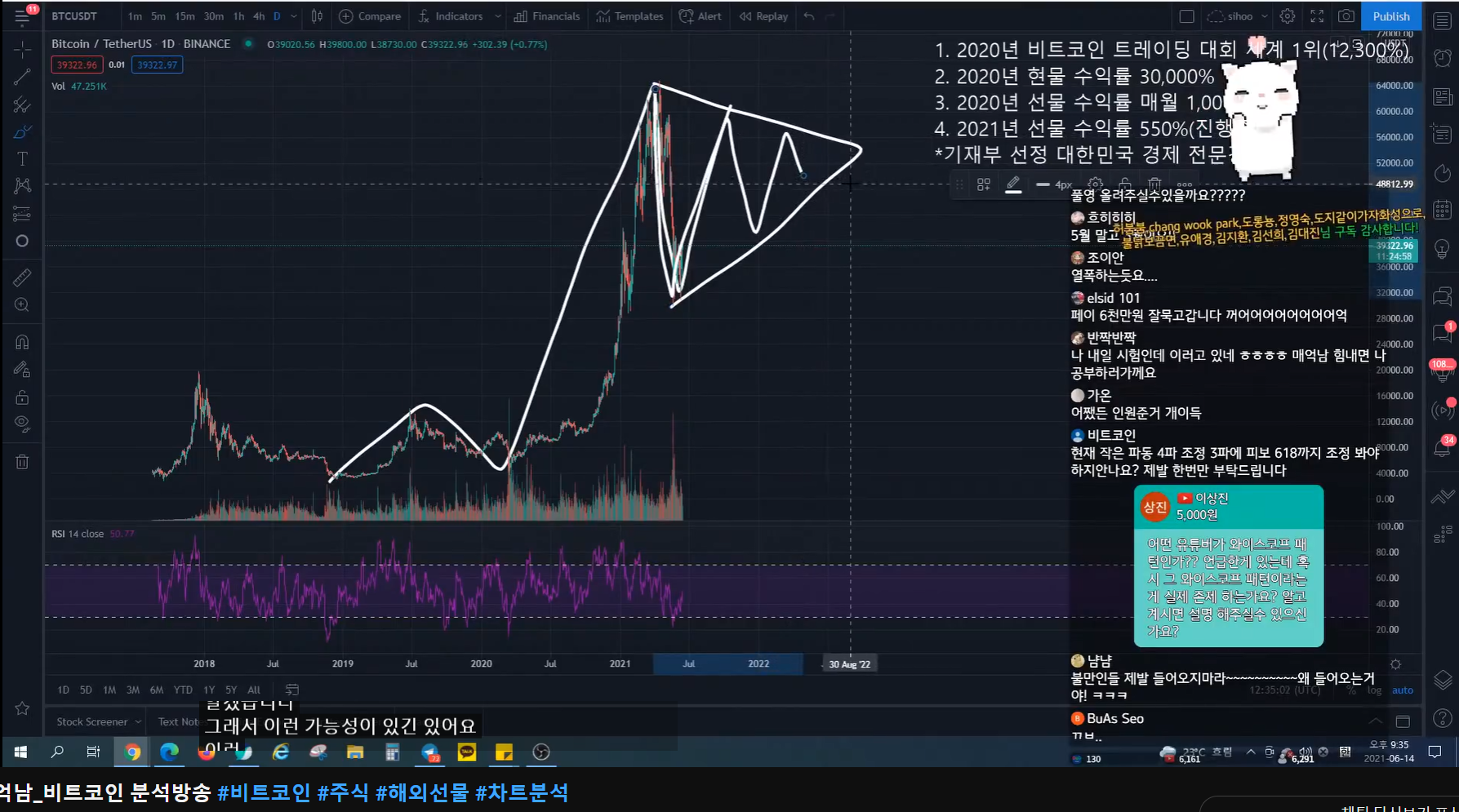Screen dimensions: 1459x812
Task: Switch to the 15m timeframe
Action: tap(185, 16)
